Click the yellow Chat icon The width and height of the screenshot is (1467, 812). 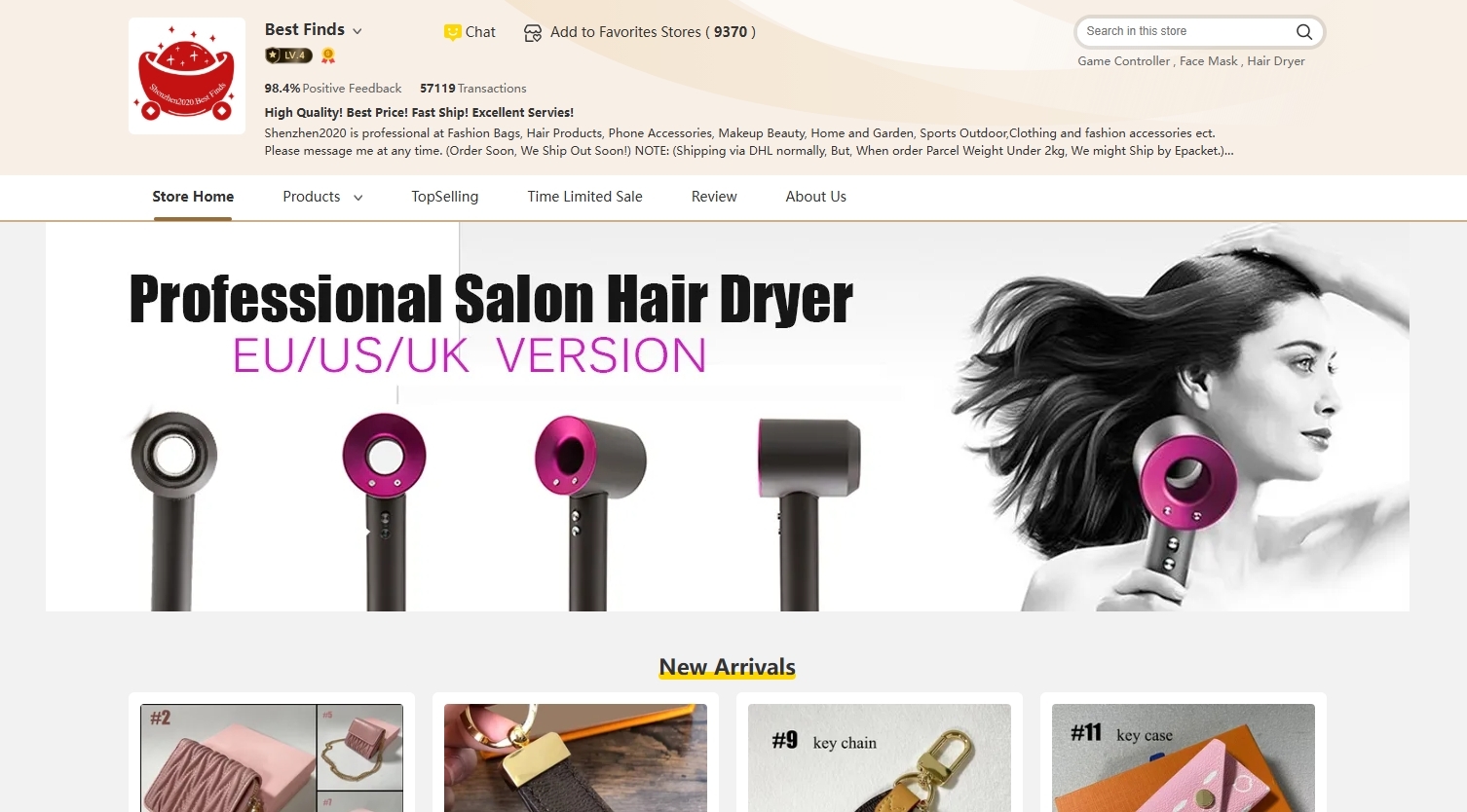tap(452, 32)
